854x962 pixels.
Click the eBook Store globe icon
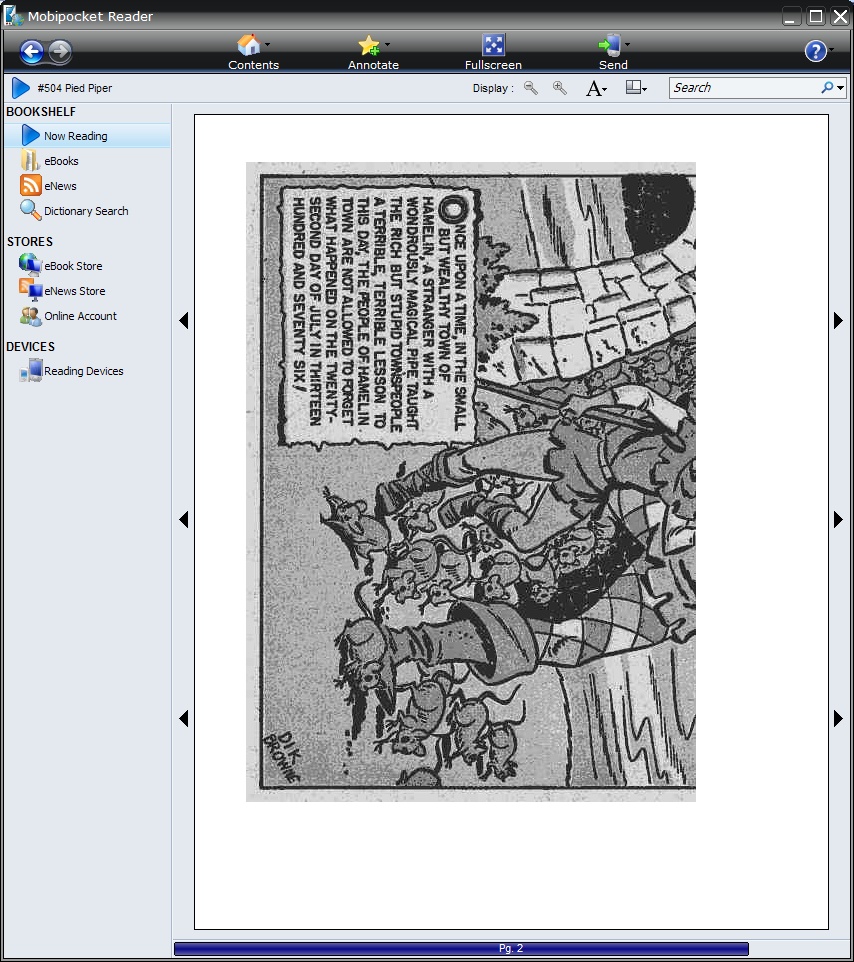(x=30, y=264)
